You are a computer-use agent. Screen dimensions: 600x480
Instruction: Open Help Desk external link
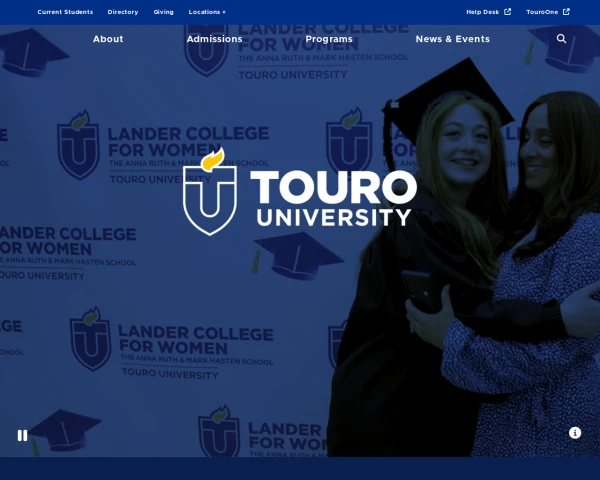[x=488, y=12]
